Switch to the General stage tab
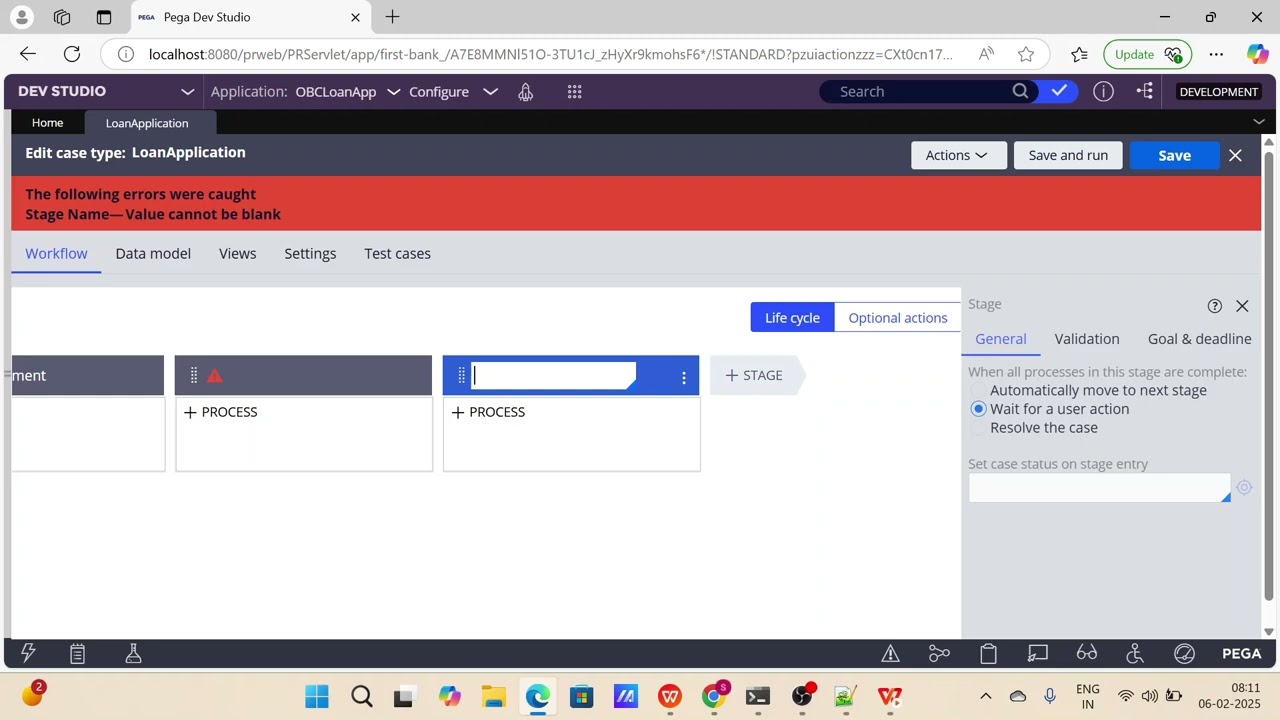This screenshot has height=720, width=1280. point(1001,339)
